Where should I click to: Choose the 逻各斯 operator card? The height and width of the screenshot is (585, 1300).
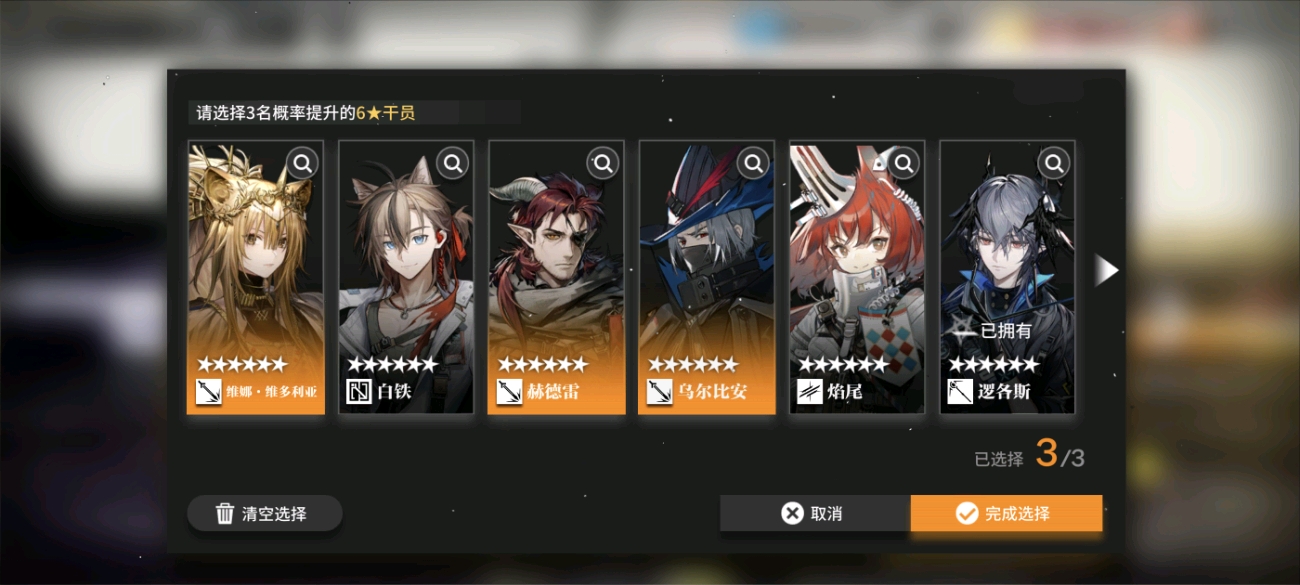click(1007, 277)
